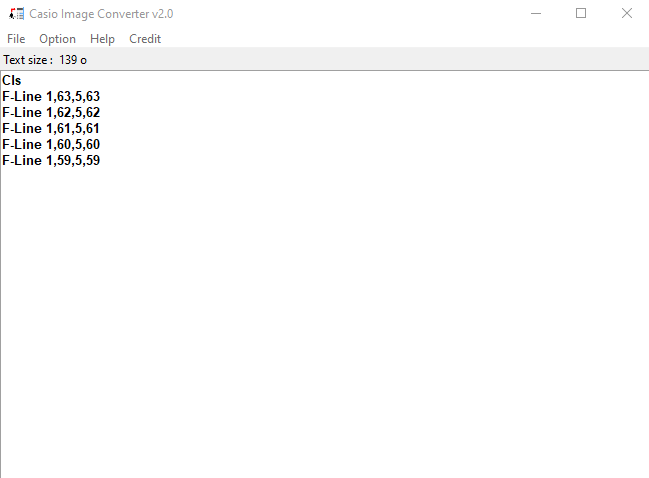
Task: Close the Casio Image Converter window
Action: click(627, 14)
